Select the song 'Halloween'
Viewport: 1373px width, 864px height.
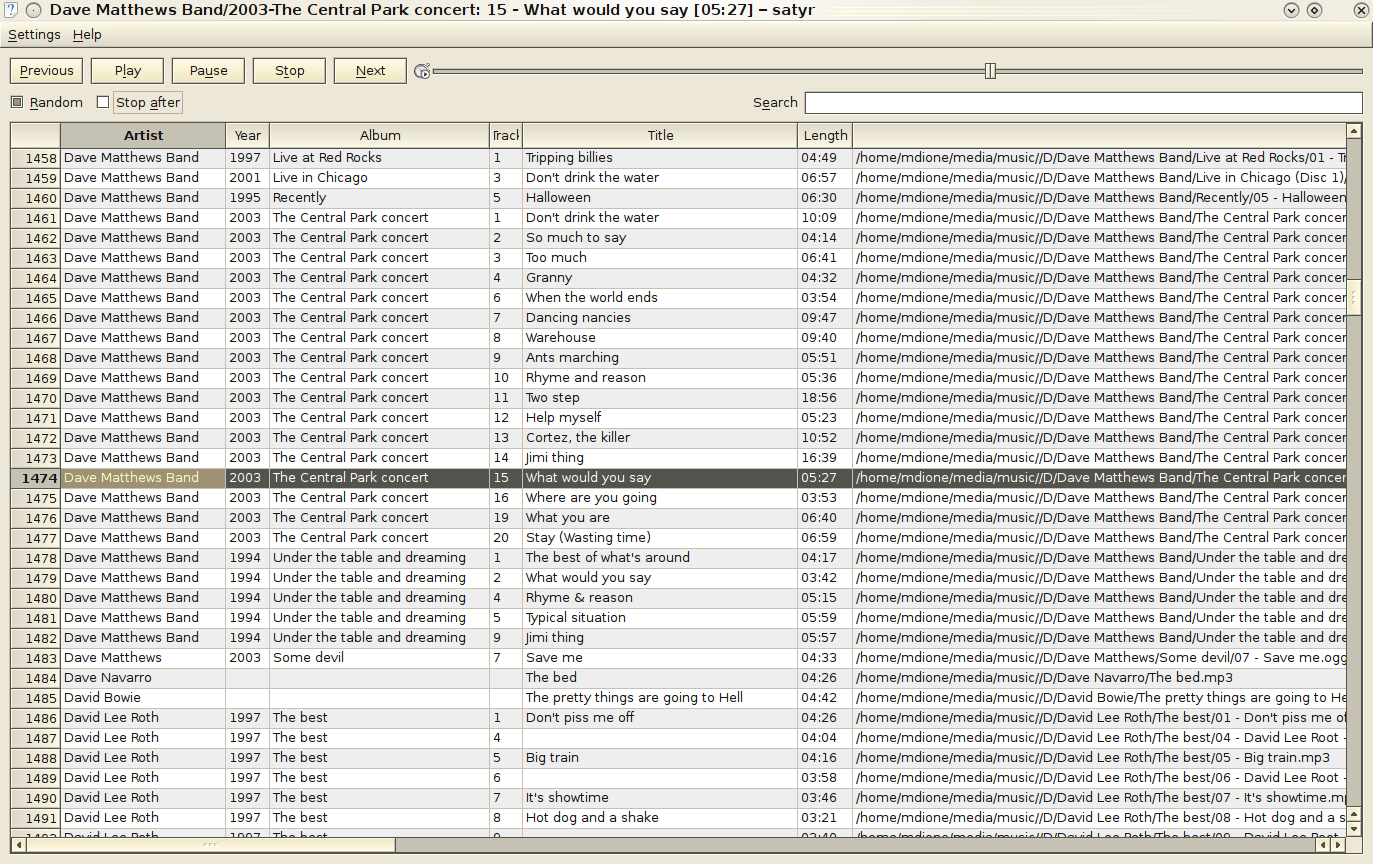558,198
